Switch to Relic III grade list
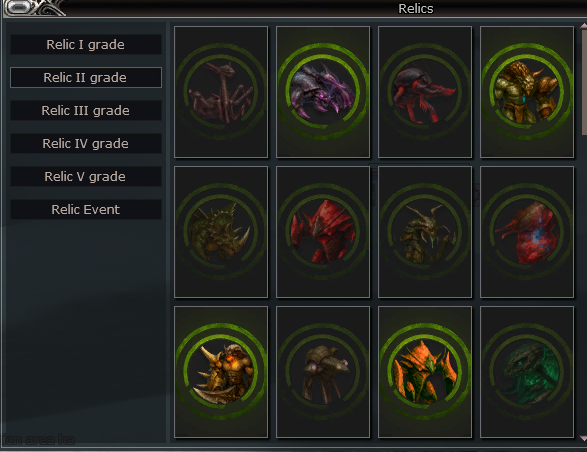Viewport: 587px width, 452px height. 86,110
